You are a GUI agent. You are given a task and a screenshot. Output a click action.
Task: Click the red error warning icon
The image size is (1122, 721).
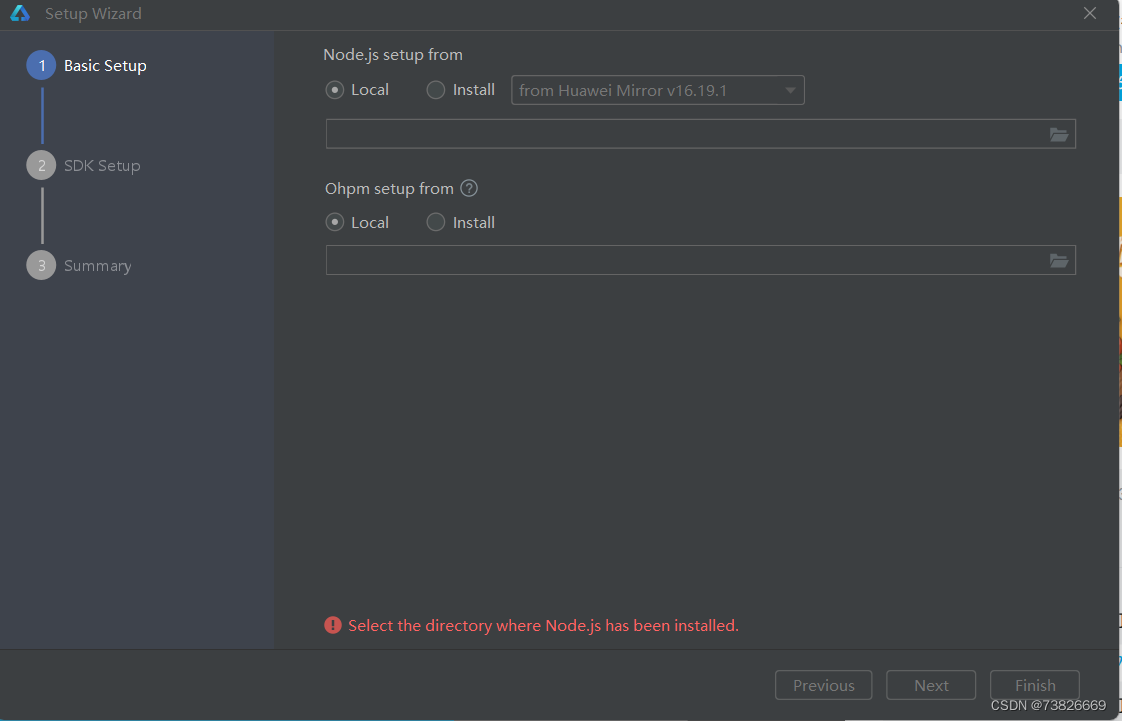[333, 625]
